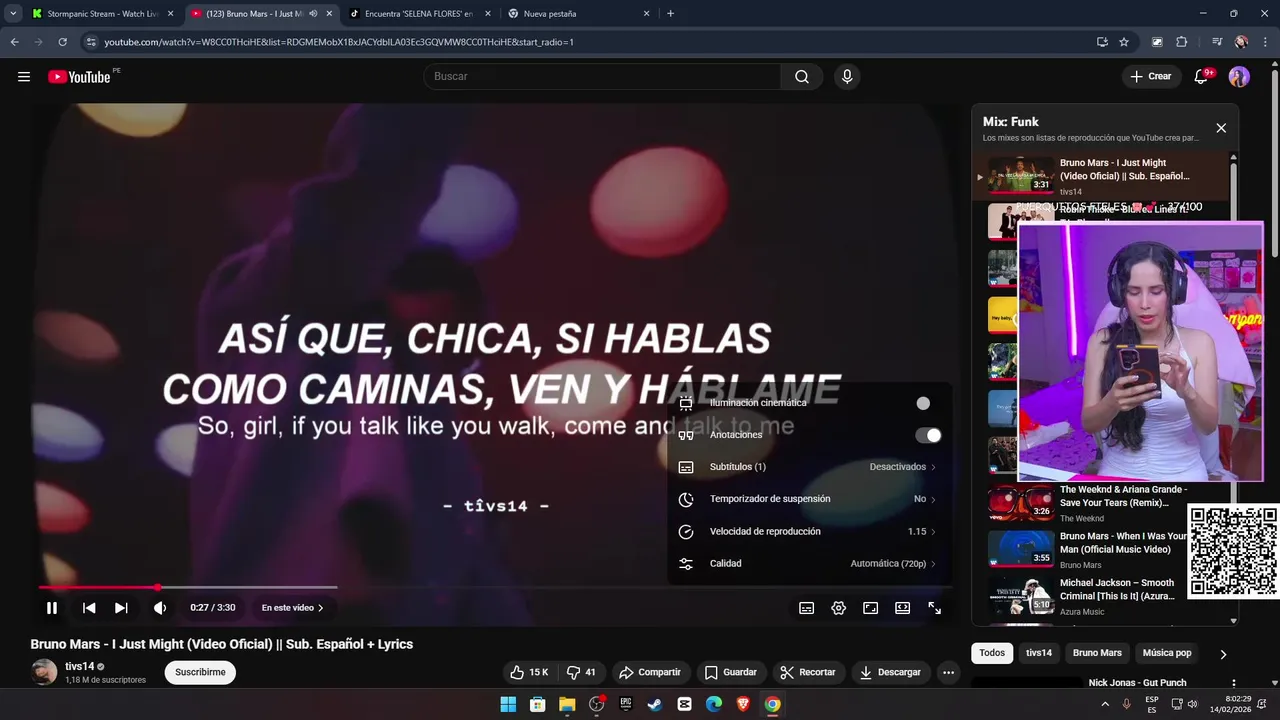Close the player settings gear menu
This screenshot has height=720, width=1280.
pos(839,608)
